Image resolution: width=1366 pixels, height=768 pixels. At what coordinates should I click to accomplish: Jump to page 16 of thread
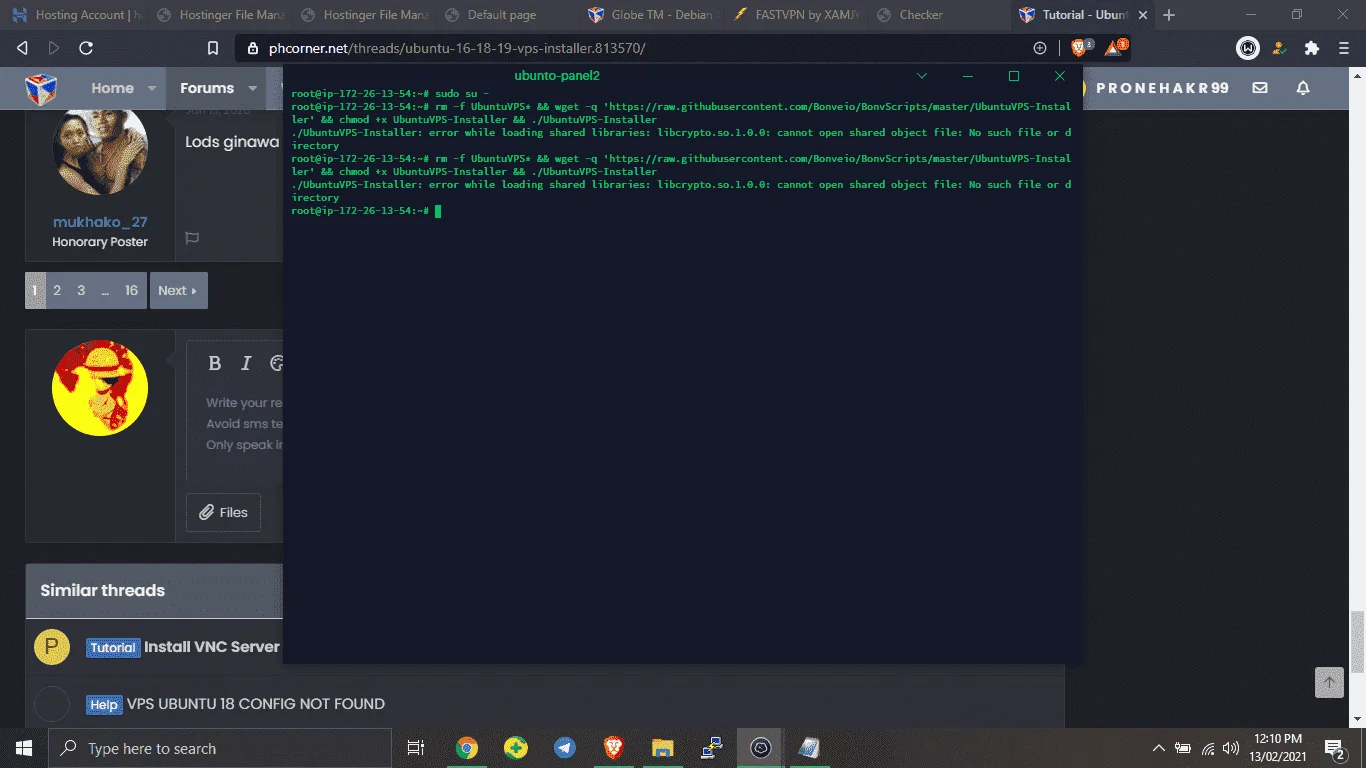coord(131,290)
